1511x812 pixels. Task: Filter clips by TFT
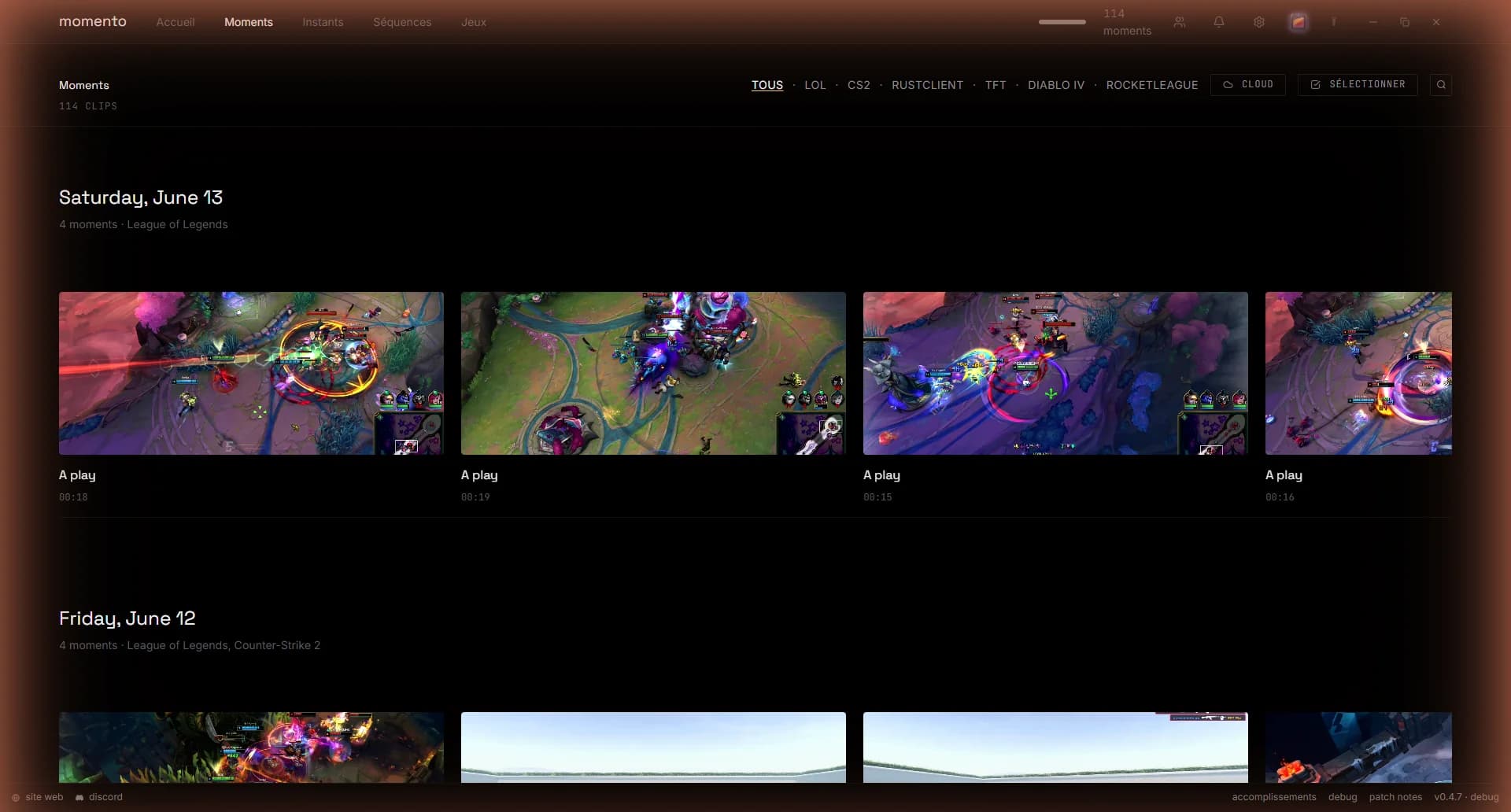coord(996,85)
